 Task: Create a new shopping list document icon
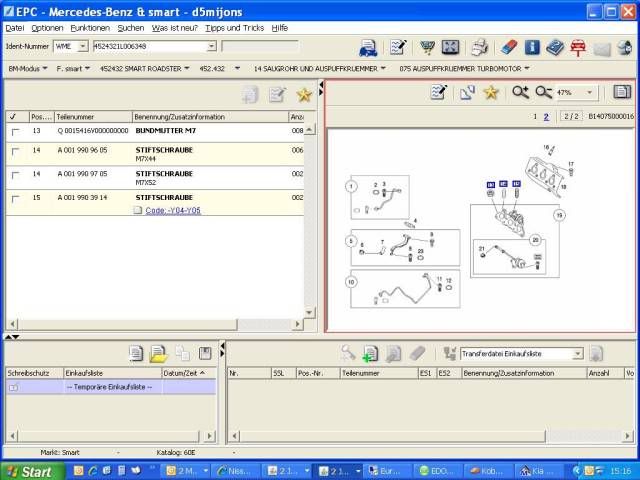pyautogui.click(x=136, y=353)
